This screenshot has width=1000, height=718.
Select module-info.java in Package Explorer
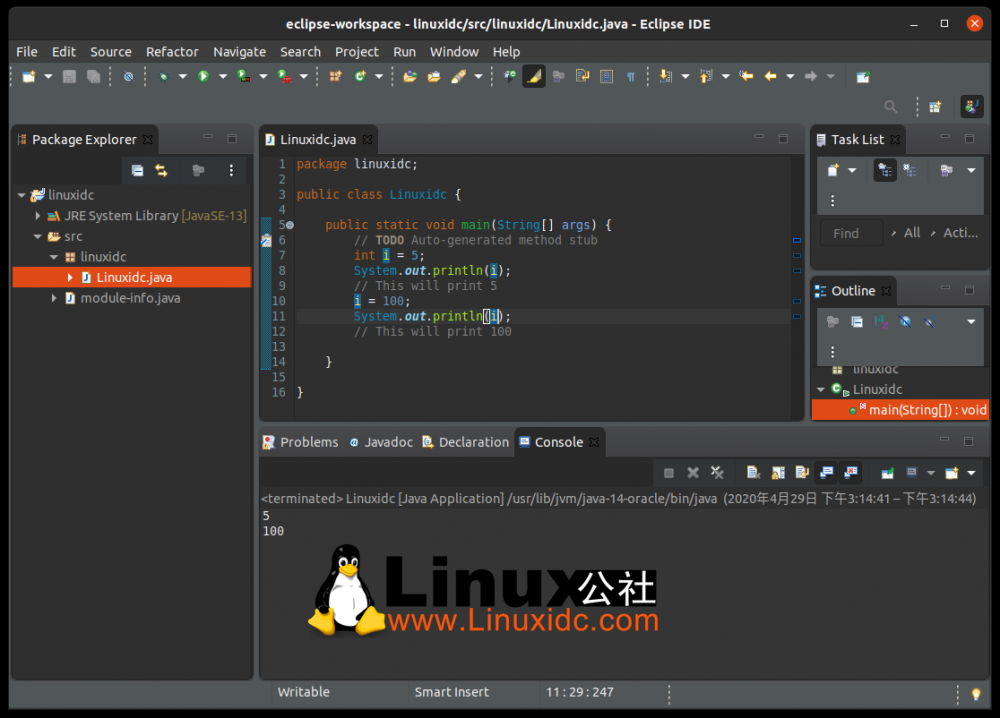click(130, 298)
